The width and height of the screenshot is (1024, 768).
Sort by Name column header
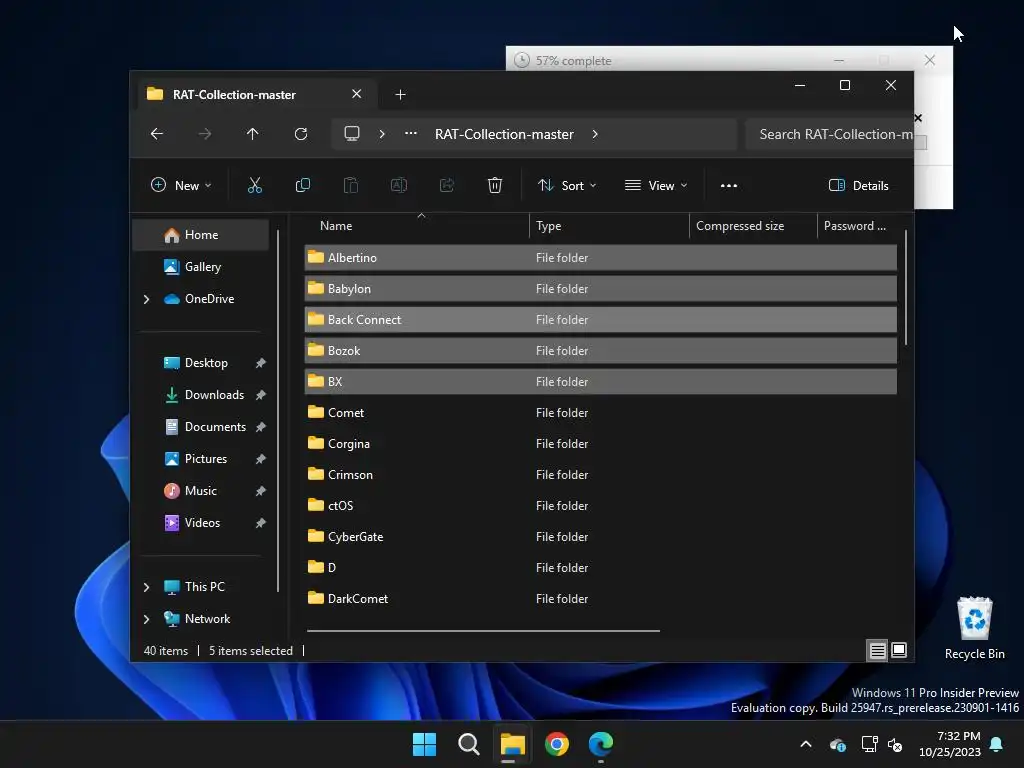[x=417, y=226]
